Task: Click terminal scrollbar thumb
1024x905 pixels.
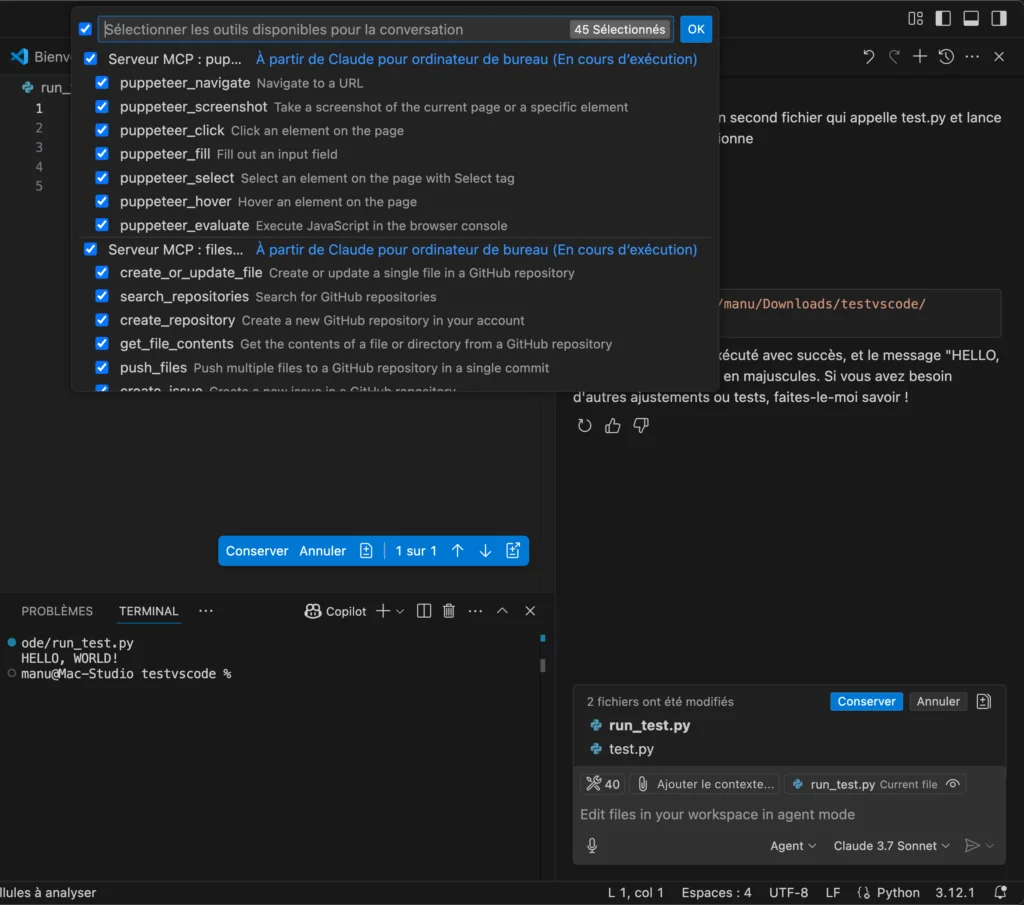Action: [x=543, y=665]
